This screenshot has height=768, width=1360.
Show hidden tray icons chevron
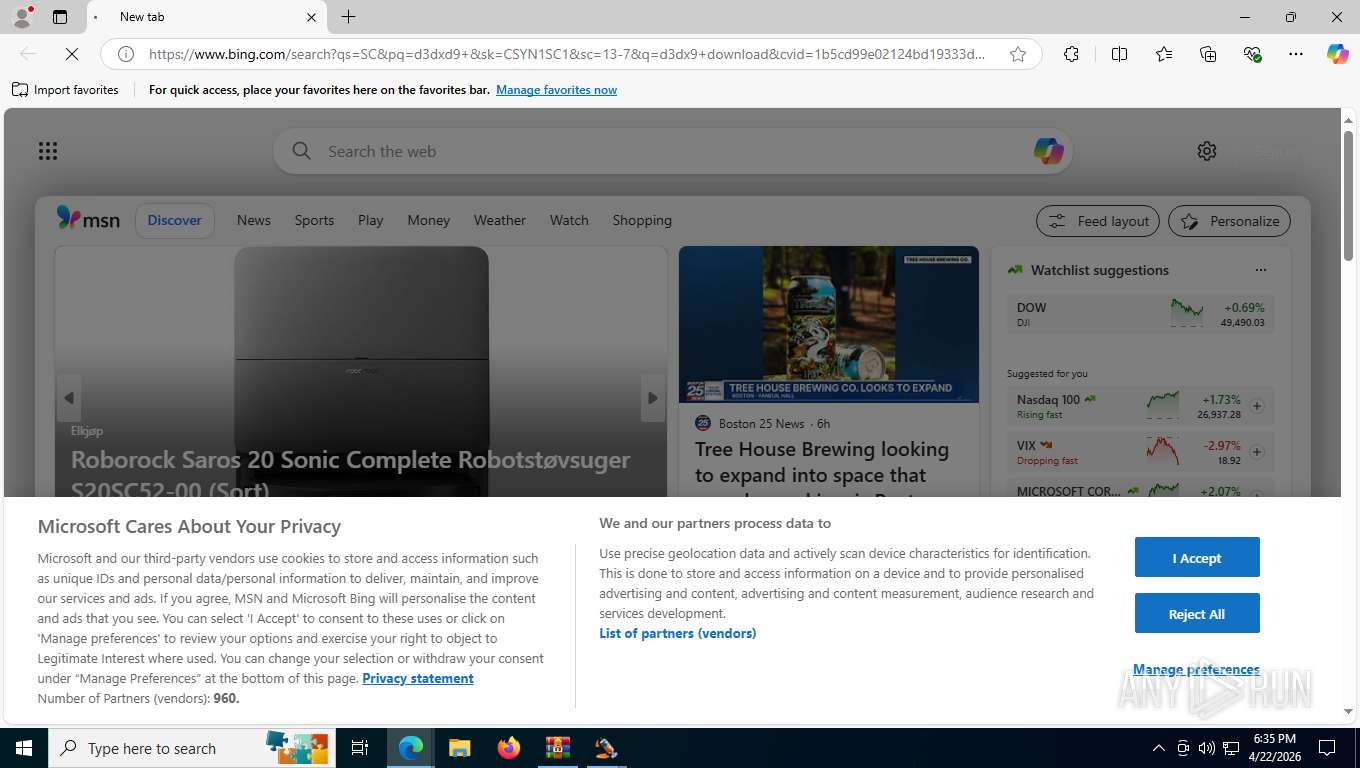coord(1158,748)
